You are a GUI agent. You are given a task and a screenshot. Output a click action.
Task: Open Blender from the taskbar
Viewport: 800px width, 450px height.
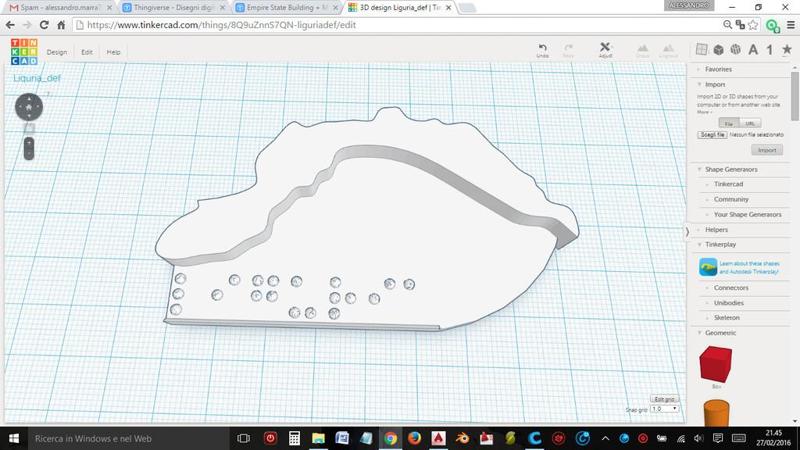[x=462, y=438]
